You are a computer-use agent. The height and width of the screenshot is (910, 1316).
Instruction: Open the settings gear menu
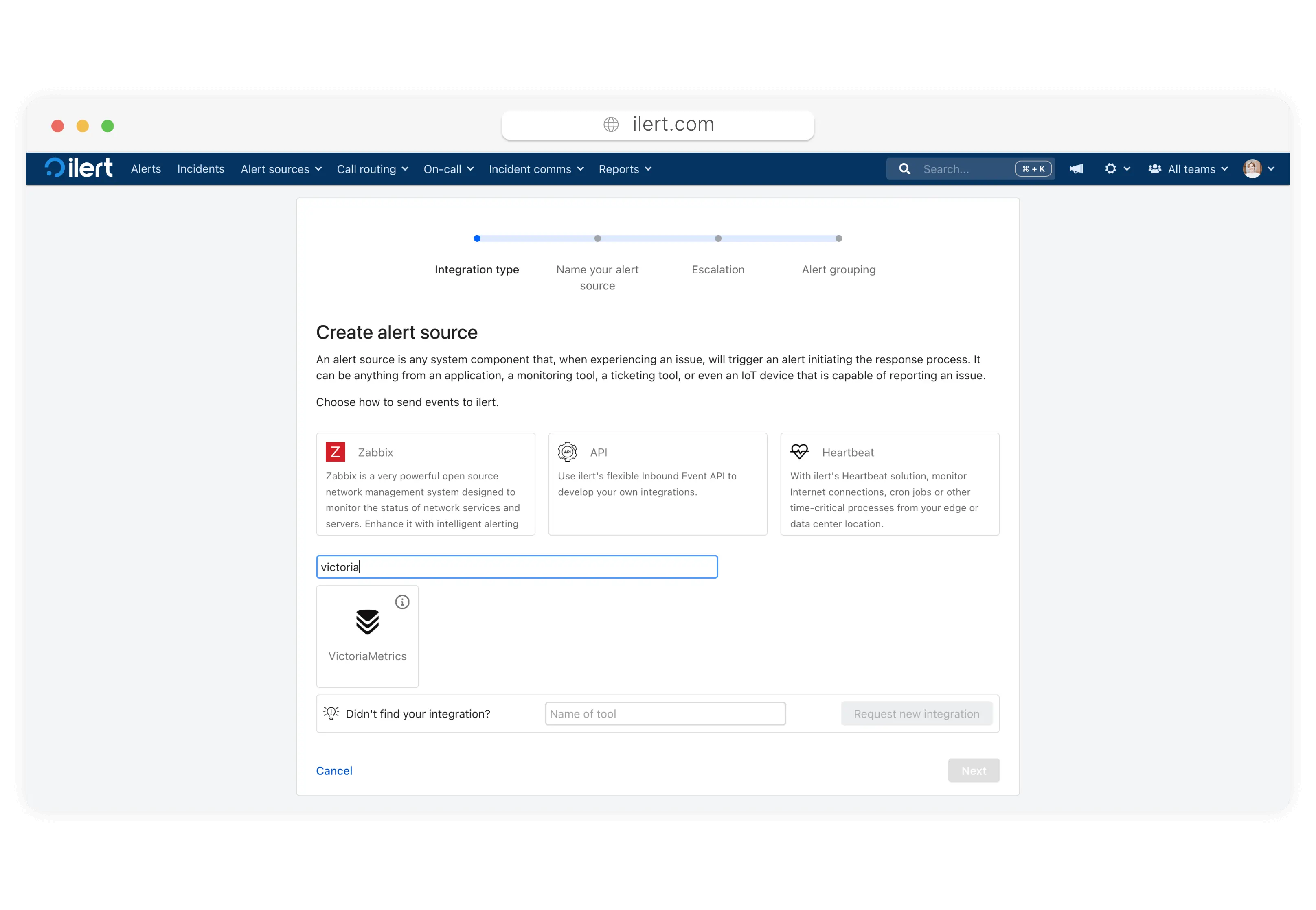click(1110, 169)
